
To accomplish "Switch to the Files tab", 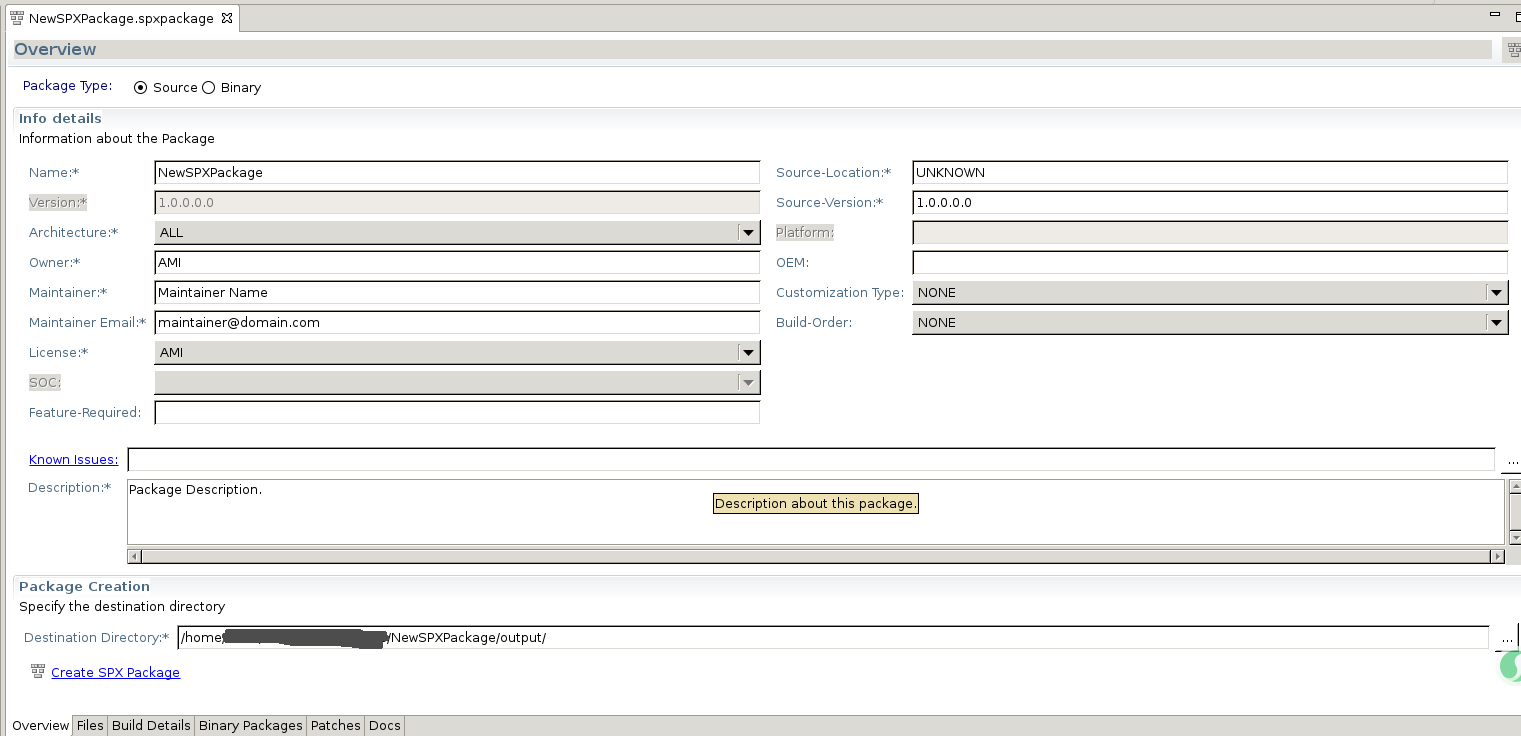I will [89, 725].
